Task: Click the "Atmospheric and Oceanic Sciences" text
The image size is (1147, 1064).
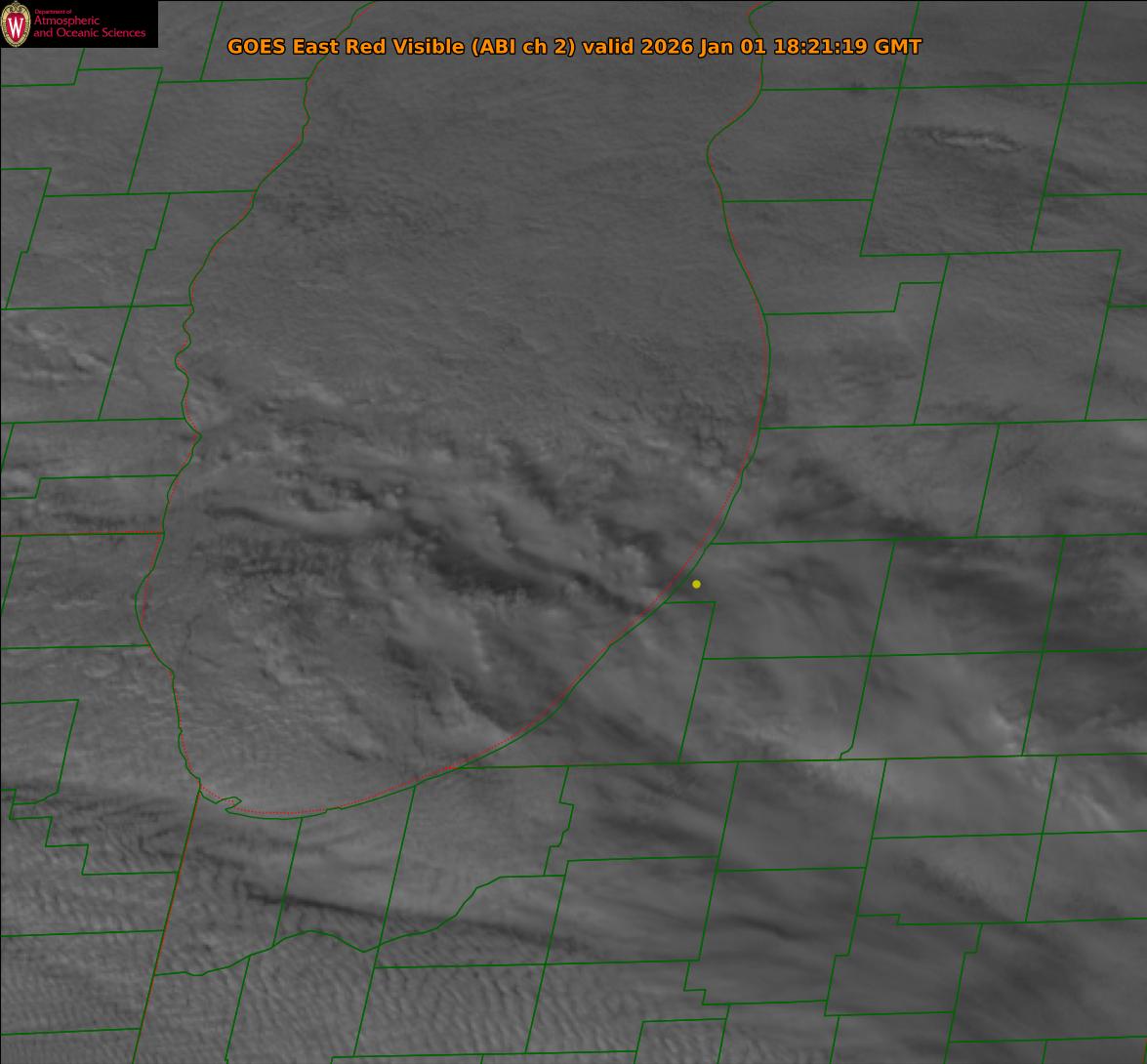Action: click(x=90, y=28)
